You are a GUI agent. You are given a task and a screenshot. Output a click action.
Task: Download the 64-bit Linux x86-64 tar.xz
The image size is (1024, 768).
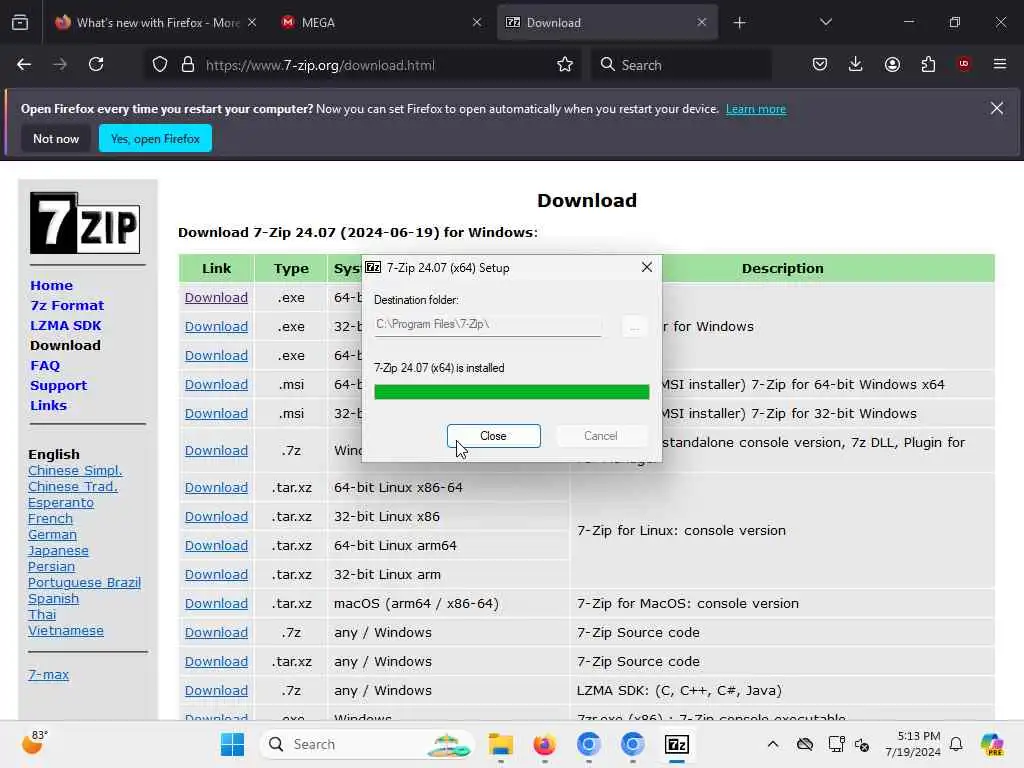(x=216, y=488)
